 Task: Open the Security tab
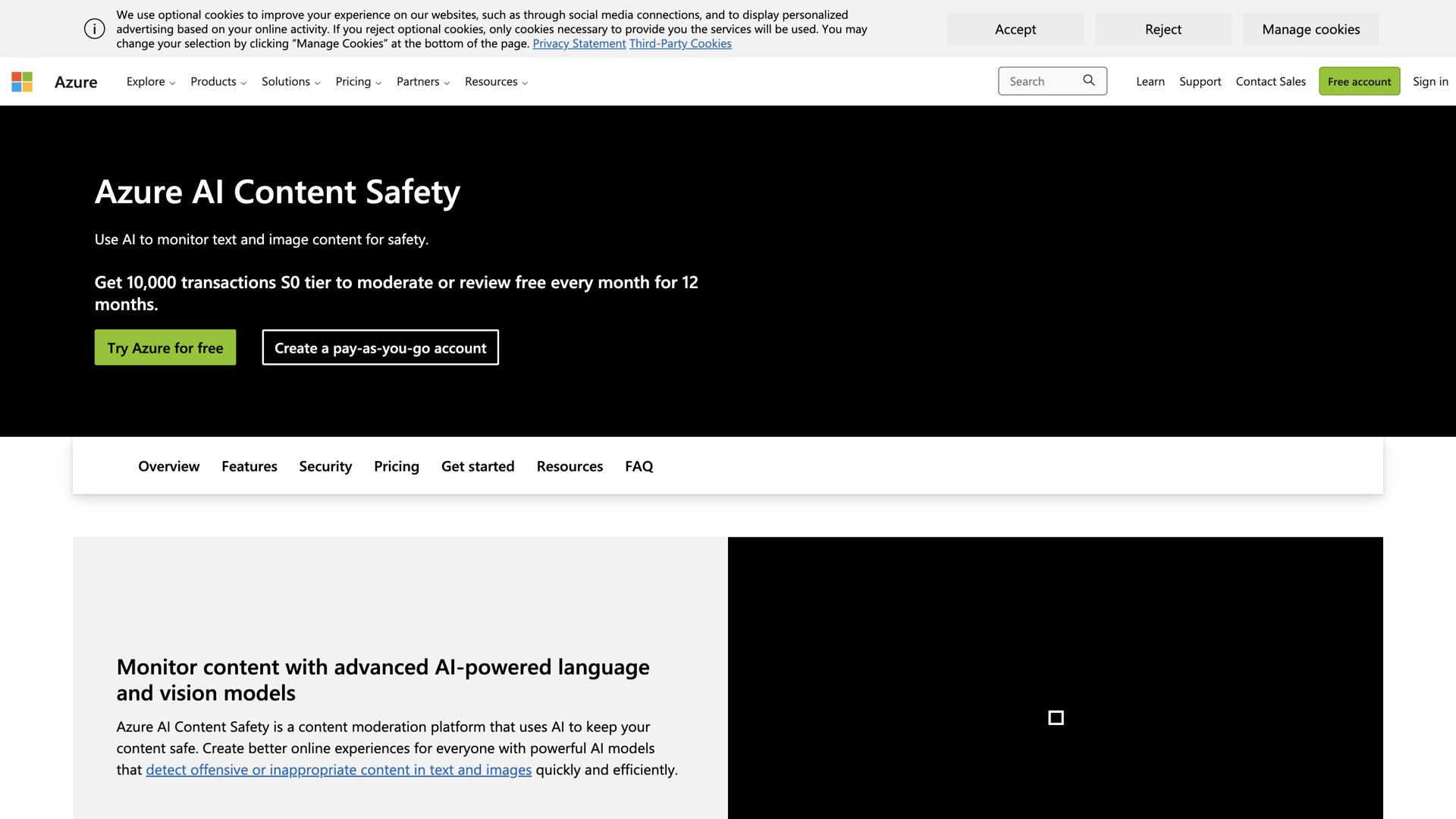pos(325,466)
